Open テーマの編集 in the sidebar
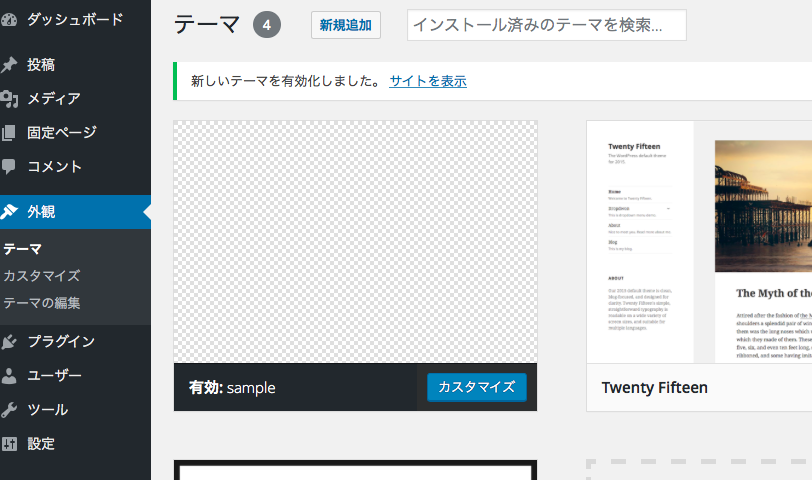812x480 pixels. point(41,303)
